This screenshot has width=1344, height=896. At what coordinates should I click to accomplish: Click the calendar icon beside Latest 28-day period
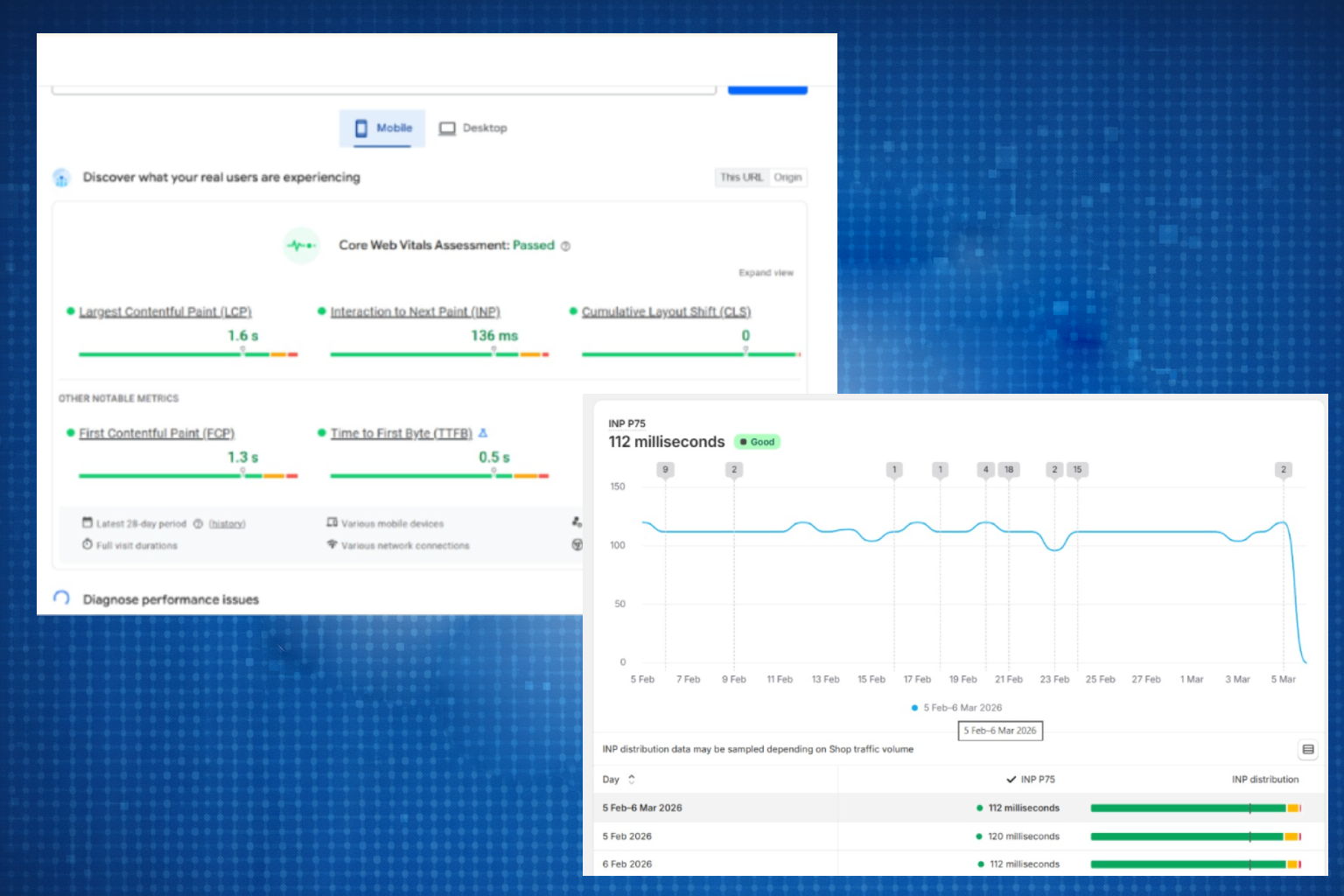[87, 522]
